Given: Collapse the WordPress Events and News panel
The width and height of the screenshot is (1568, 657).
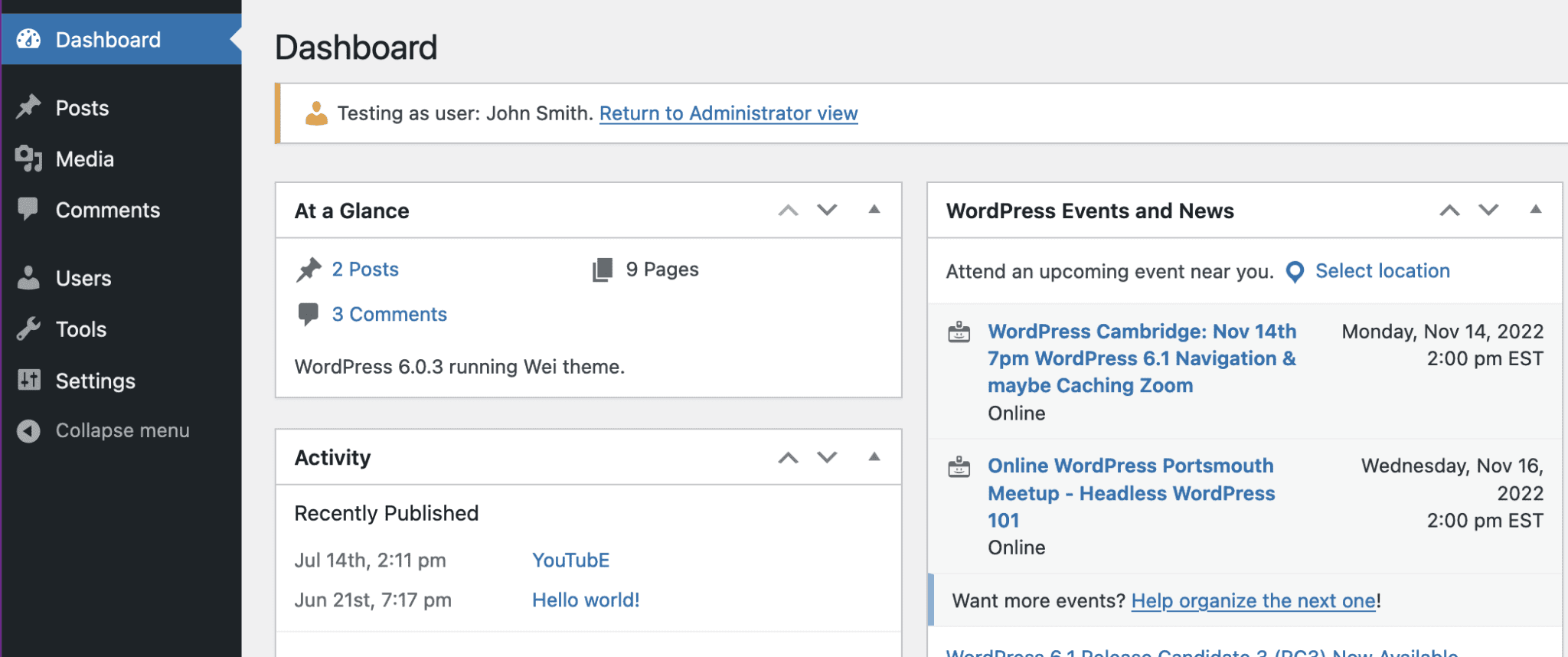Looking at the screenshot, I should pyautogui.click(x=1536, y=210).
